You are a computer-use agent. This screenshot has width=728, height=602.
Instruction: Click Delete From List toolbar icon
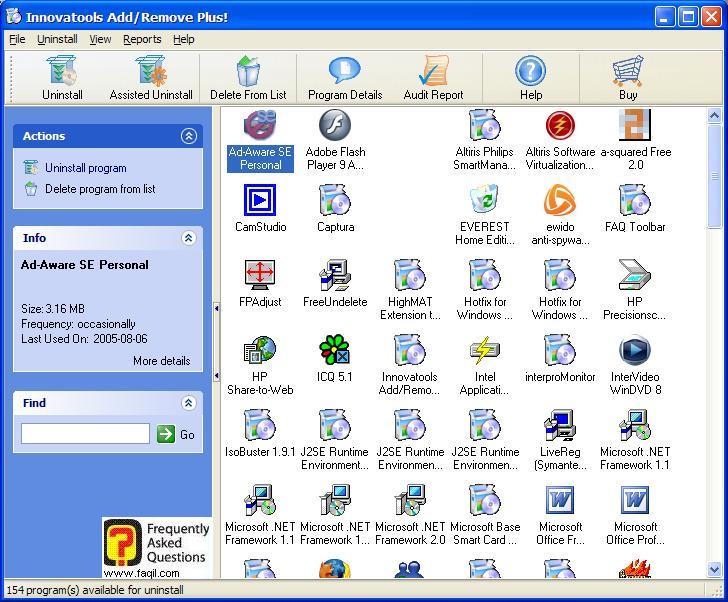248,71
